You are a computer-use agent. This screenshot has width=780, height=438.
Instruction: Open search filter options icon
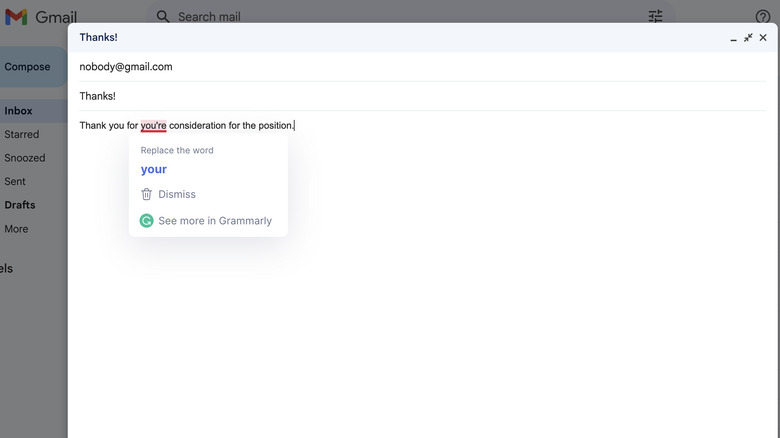point(655,17)
